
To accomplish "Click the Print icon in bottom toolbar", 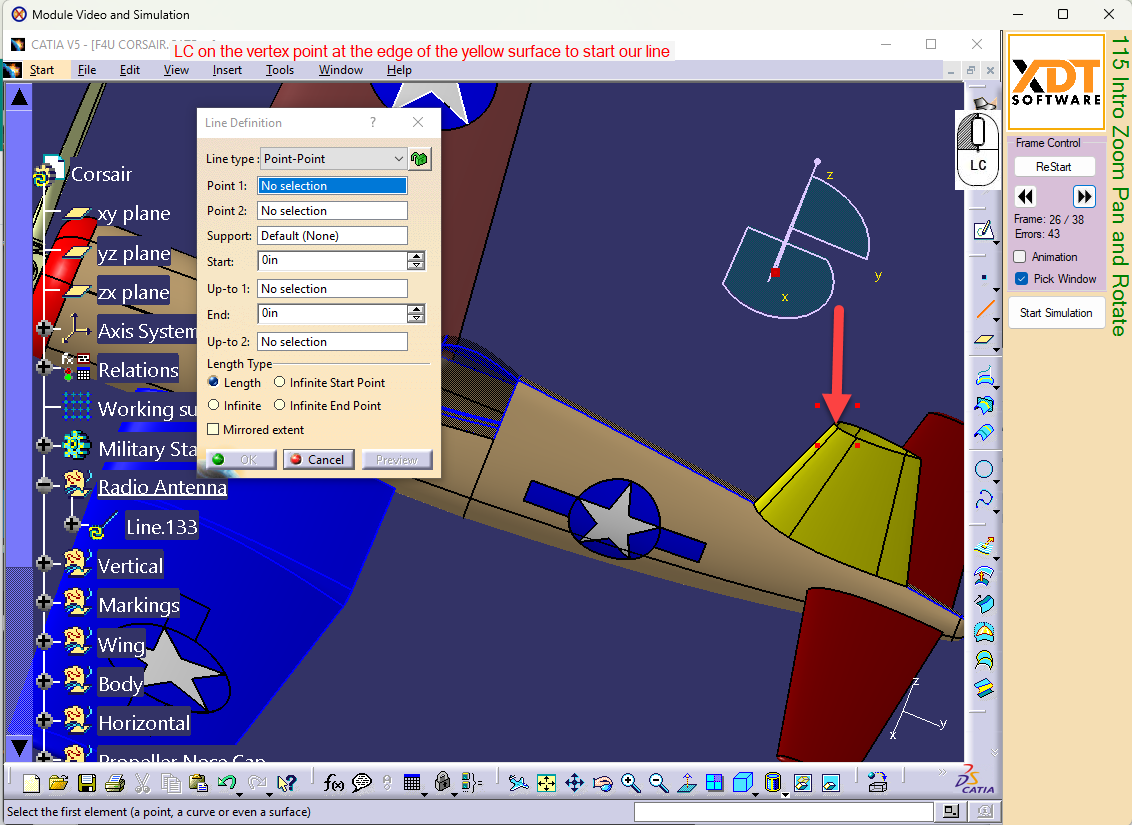I will click(x=114, y=783).
